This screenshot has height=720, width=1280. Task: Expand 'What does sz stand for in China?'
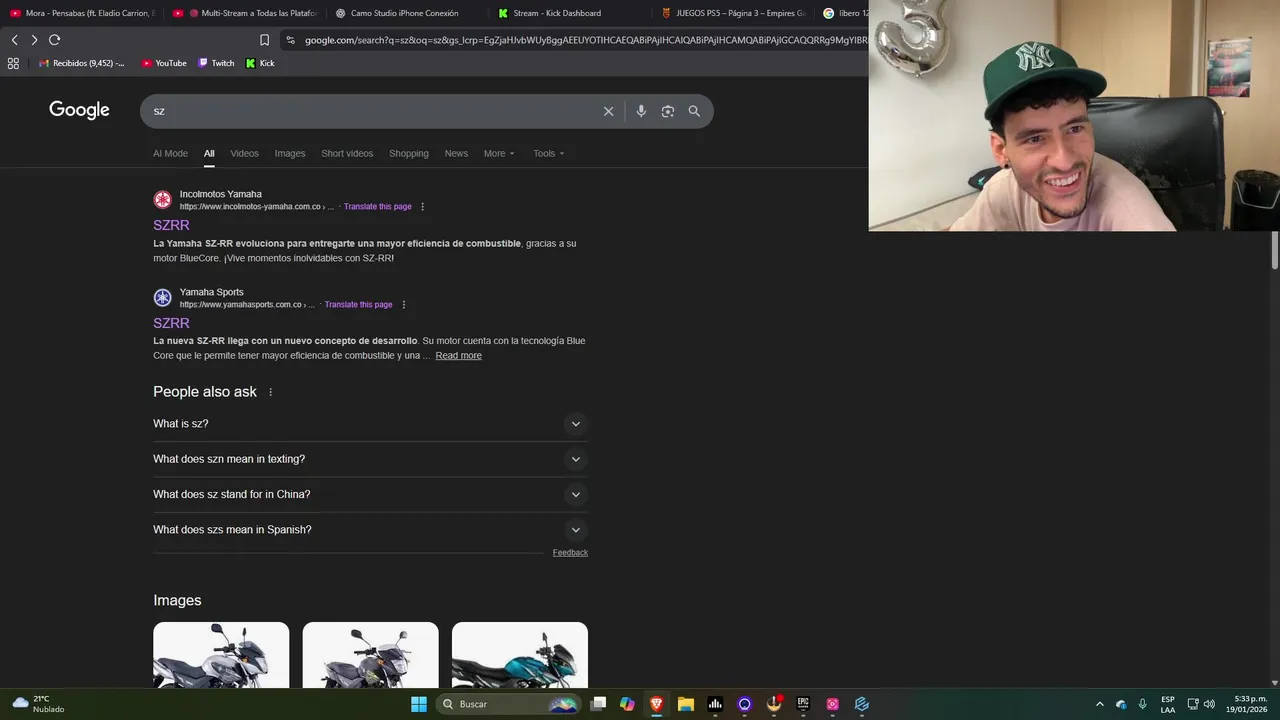coord(370,494)
